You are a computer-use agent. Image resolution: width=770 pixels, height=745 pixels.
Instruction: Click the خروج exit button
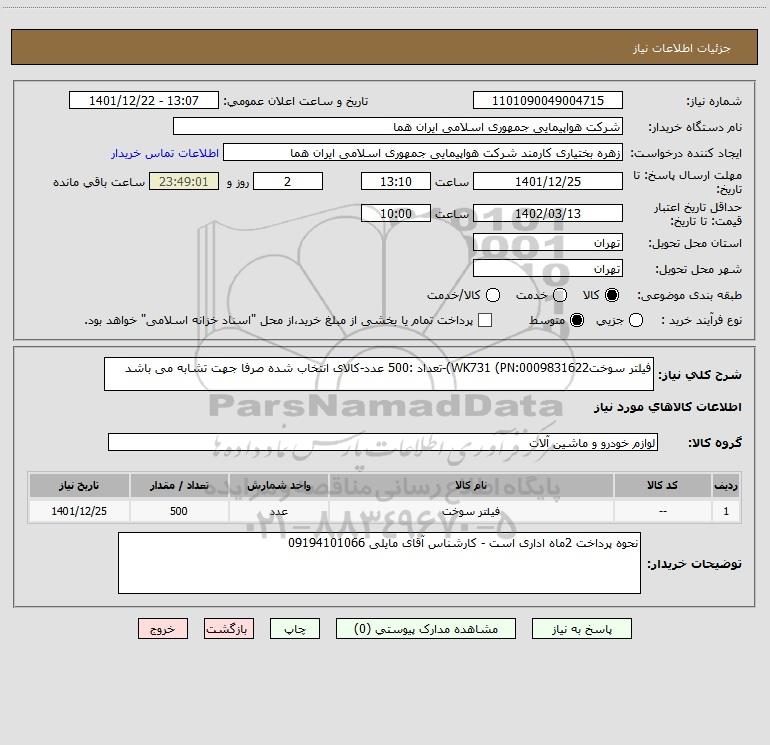(163, 629)
